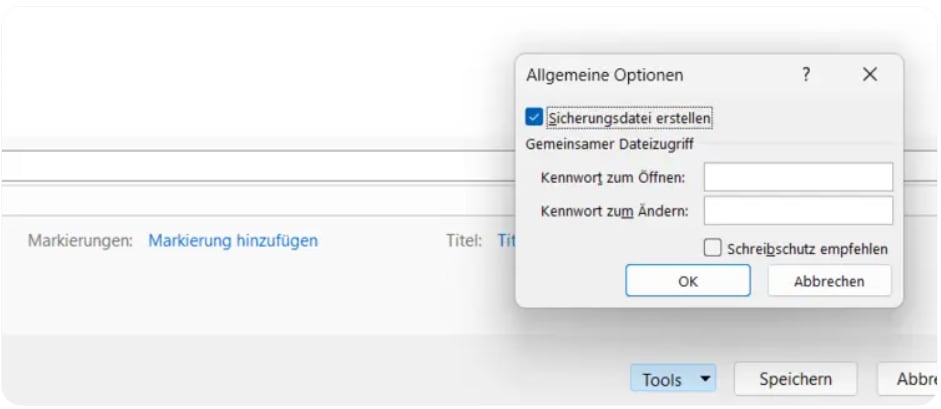Open the Tools dropdown menu
The image size is (941, 409).
(662, 380)
